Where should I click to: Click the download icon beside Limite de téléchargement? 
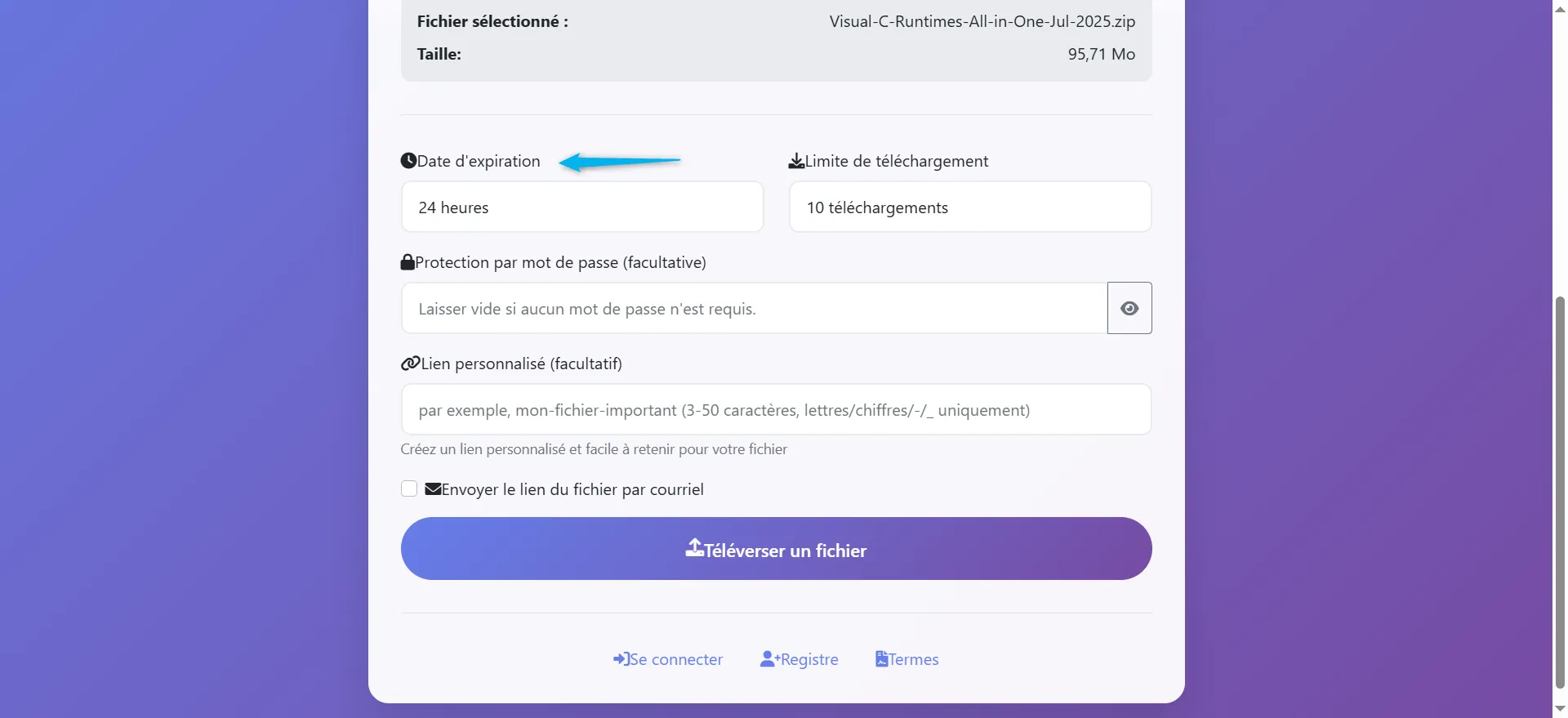(796, 161)
